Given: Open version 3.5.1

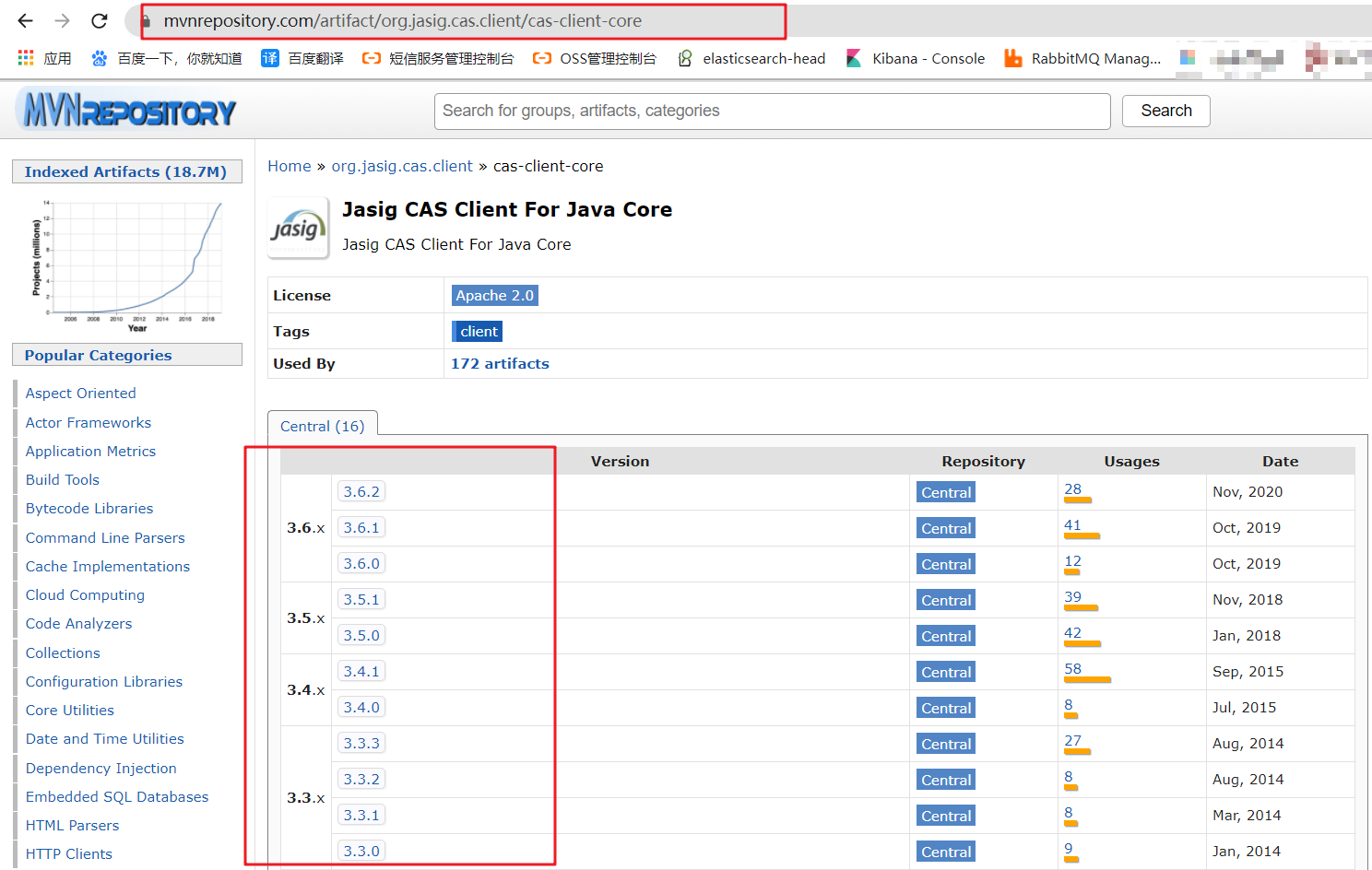Looking at the screenshot, I should 361,599.
